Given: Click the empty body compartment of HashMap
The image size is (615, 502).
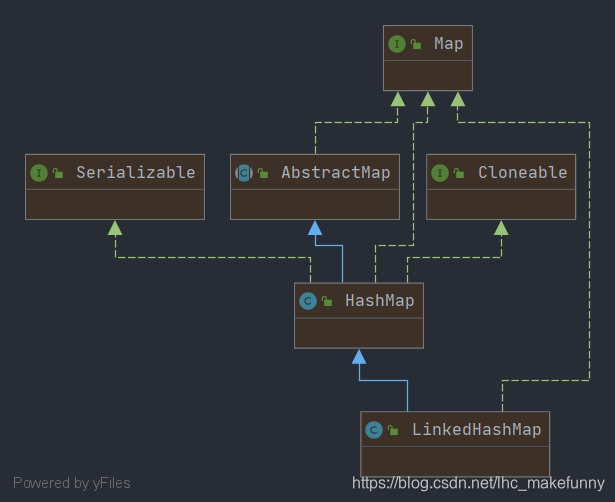Looking at the screenshot, I should [x=359, y=333].
